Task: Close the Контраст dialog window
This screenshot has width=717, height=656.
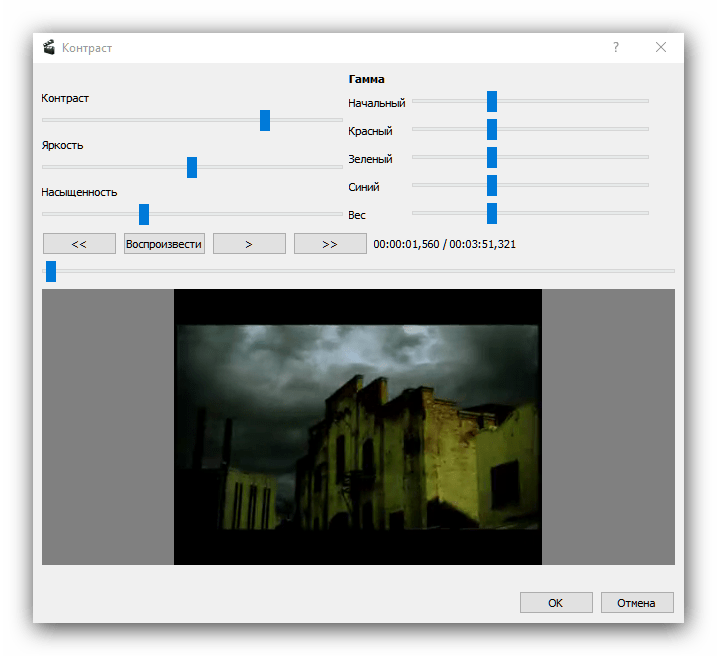Action: tap(661, 47)
